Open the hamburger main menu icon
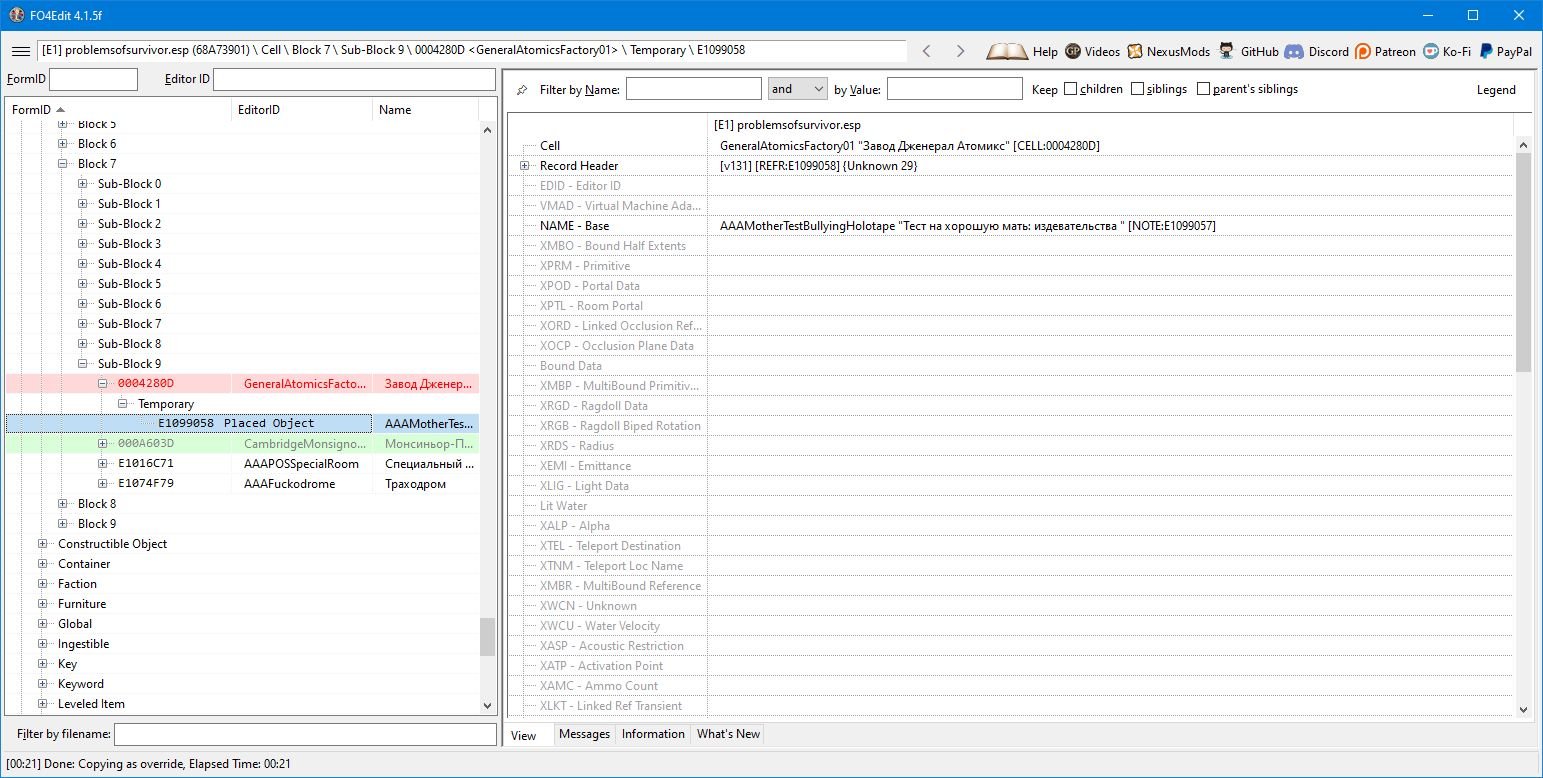 click(x=20, y=51)
